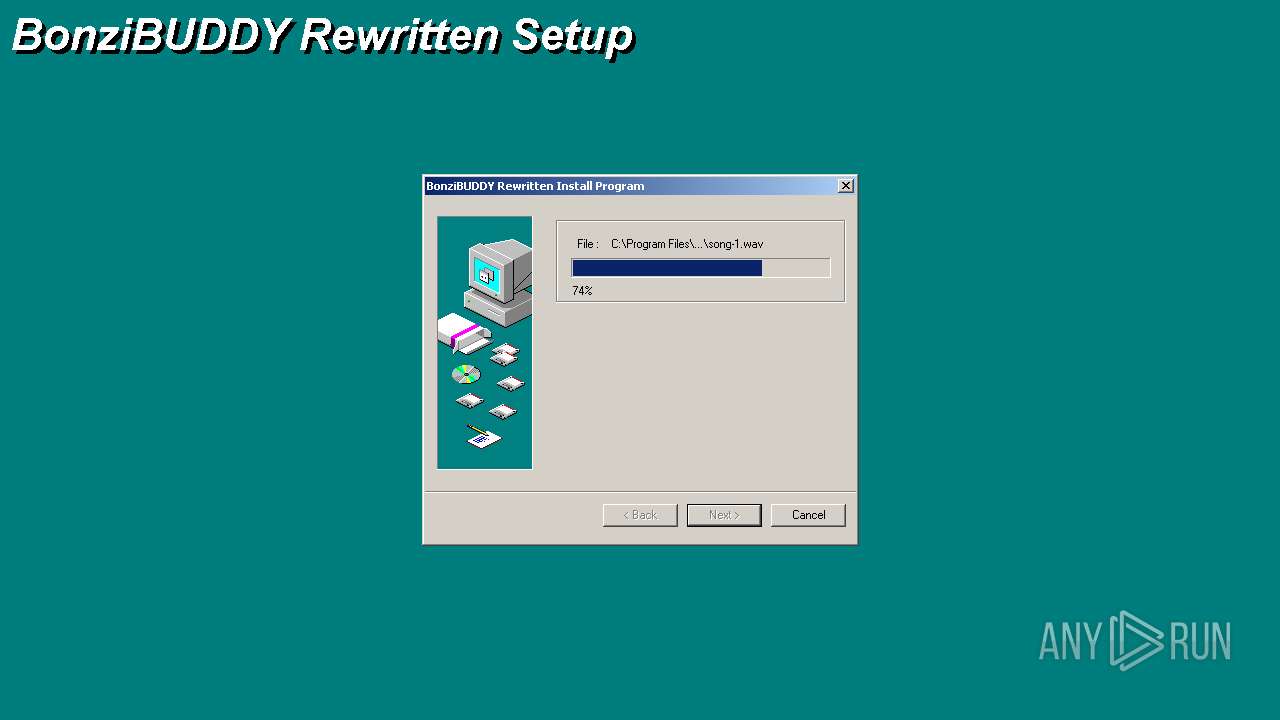This screenshot has width=1280, height=720.
Task: Click the notepad with pencil icon
Action: click(484, 437)
